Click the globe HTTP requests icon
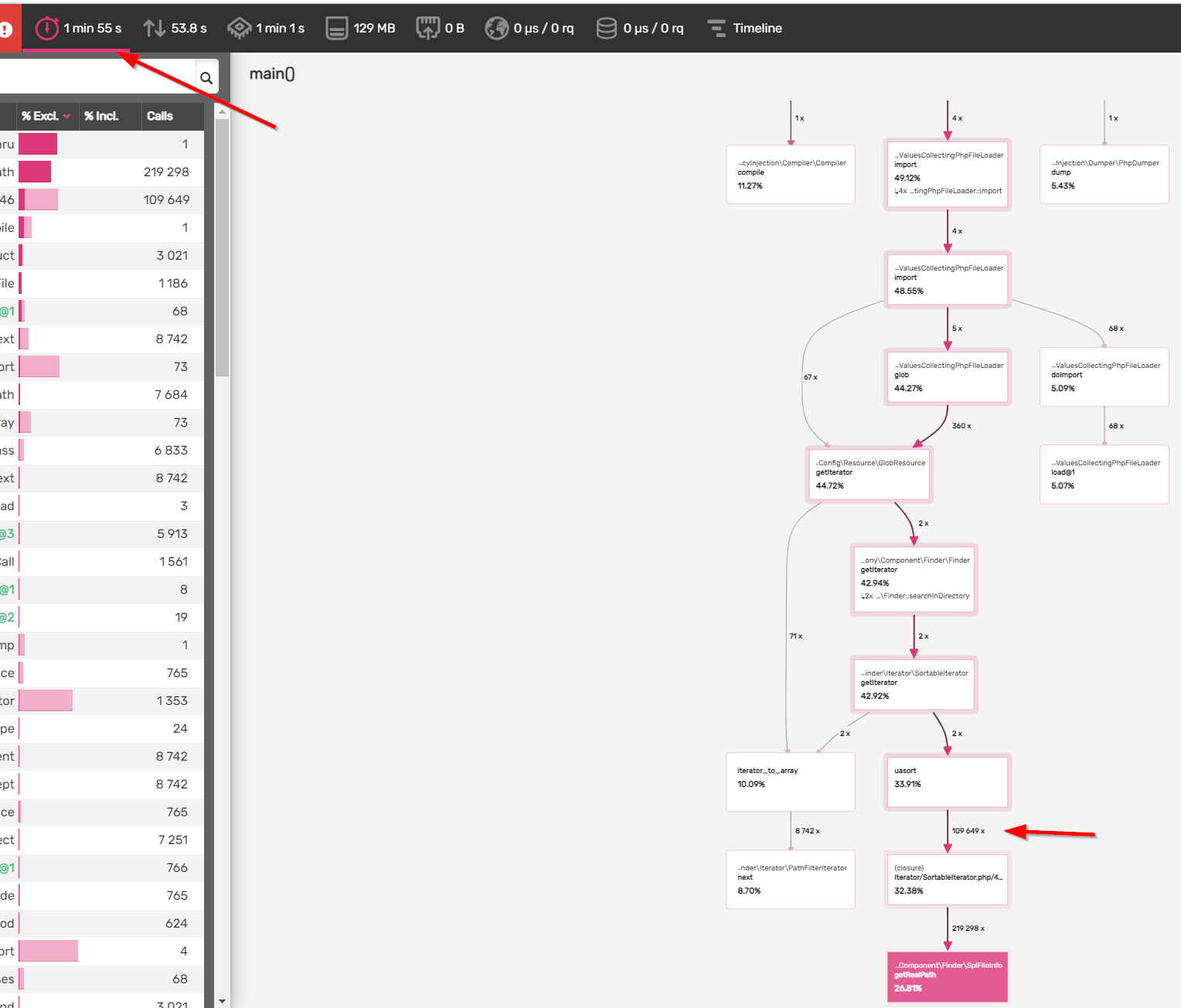Viewport: 1181px width, 1008px height. click(x=496, y=29)
